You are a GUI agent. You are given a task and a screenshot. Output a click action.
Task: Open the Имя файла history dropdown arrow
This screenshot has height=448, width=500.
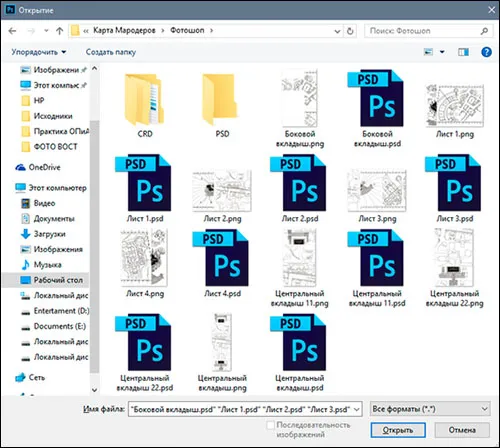point(356,409)
